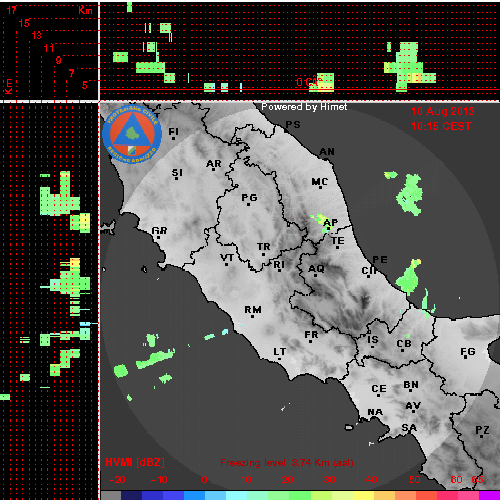Click the PS city label on the map
The height and width of the screenshot is (500, 500).
293,125
